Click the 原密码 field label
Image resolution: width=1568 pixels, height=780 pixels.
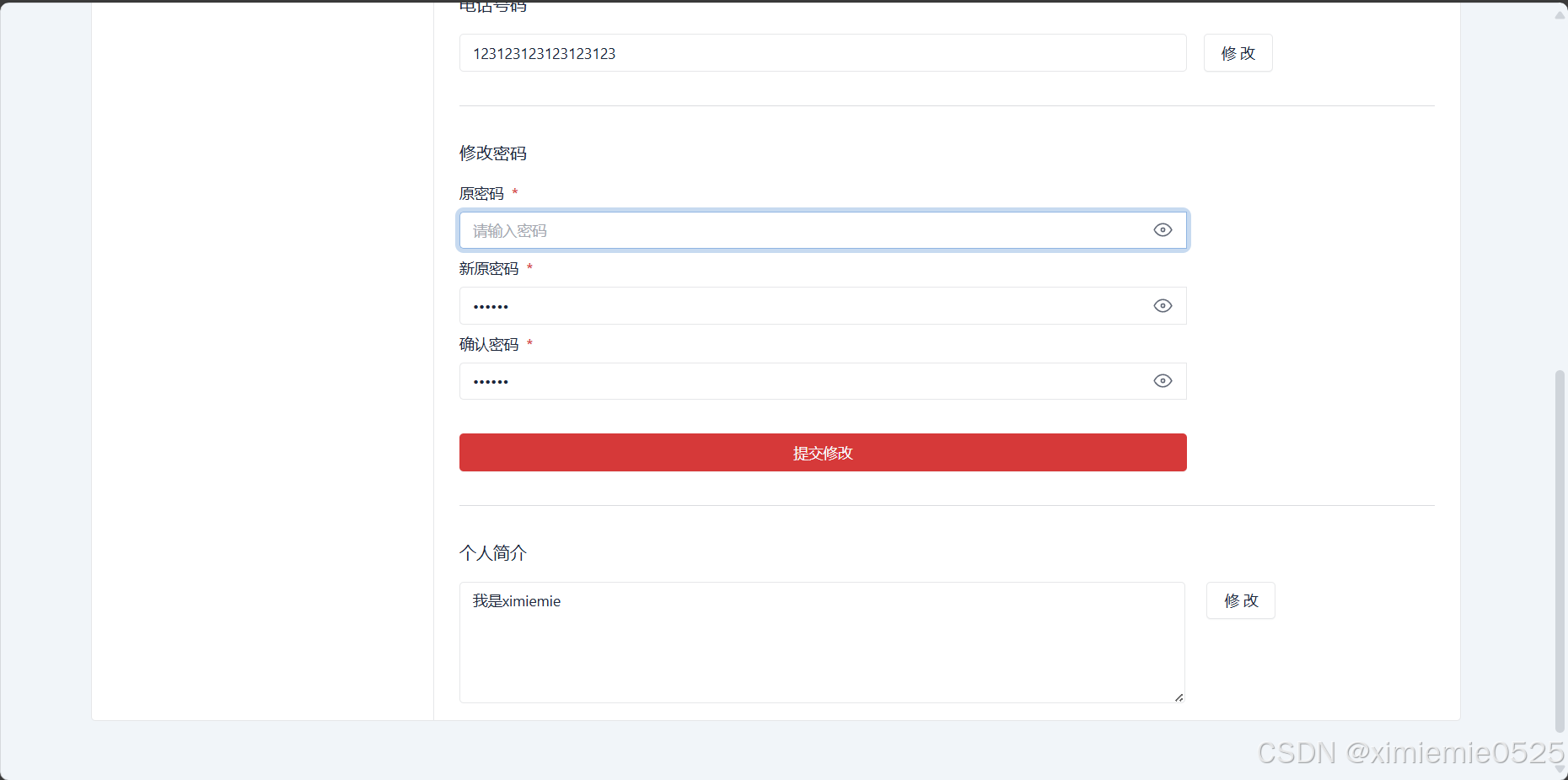pos(481,193)
